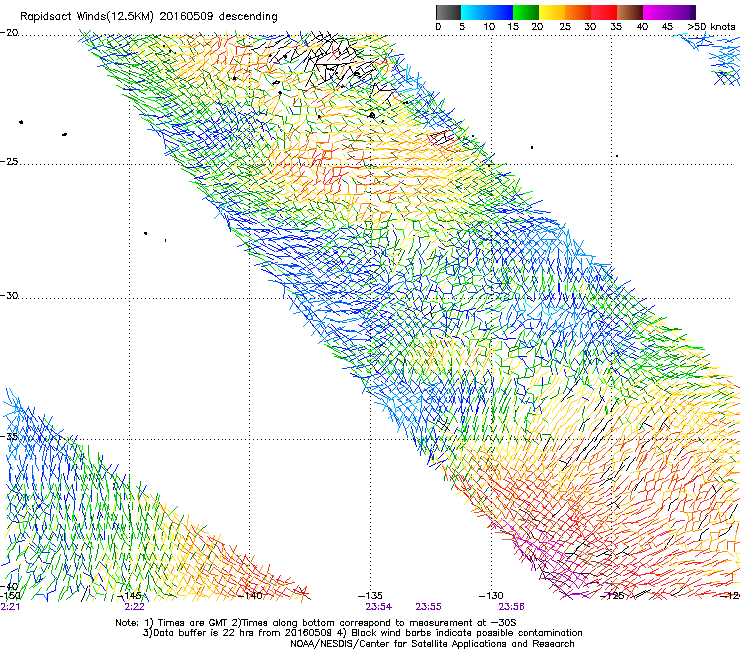740x650 pixels.
Task: Click the "23:54" swath time label
Action: click(378, 607)
